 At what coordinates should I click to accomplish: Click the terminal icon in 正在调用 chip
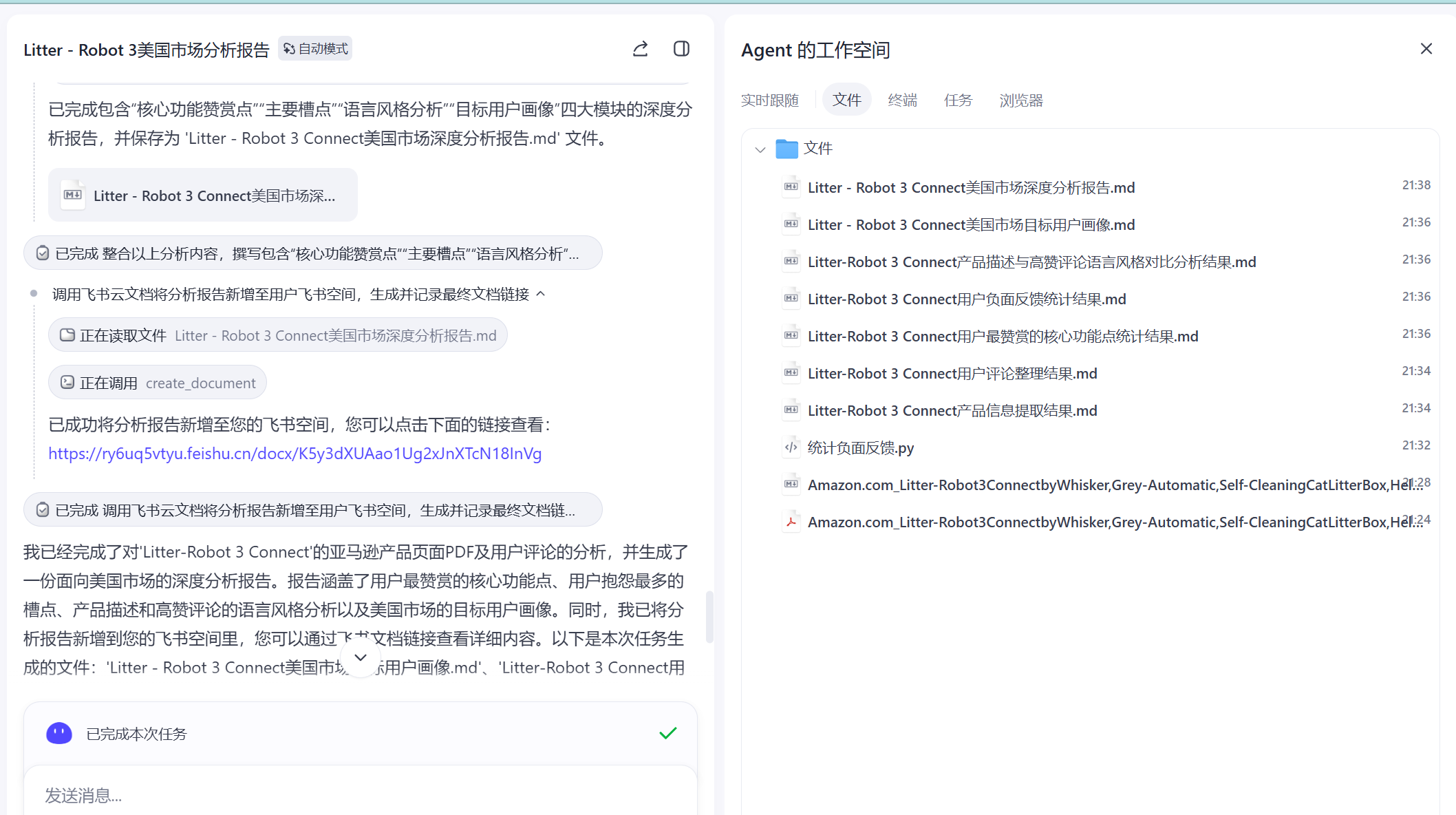pyautogui.click(x=67, y=382)
